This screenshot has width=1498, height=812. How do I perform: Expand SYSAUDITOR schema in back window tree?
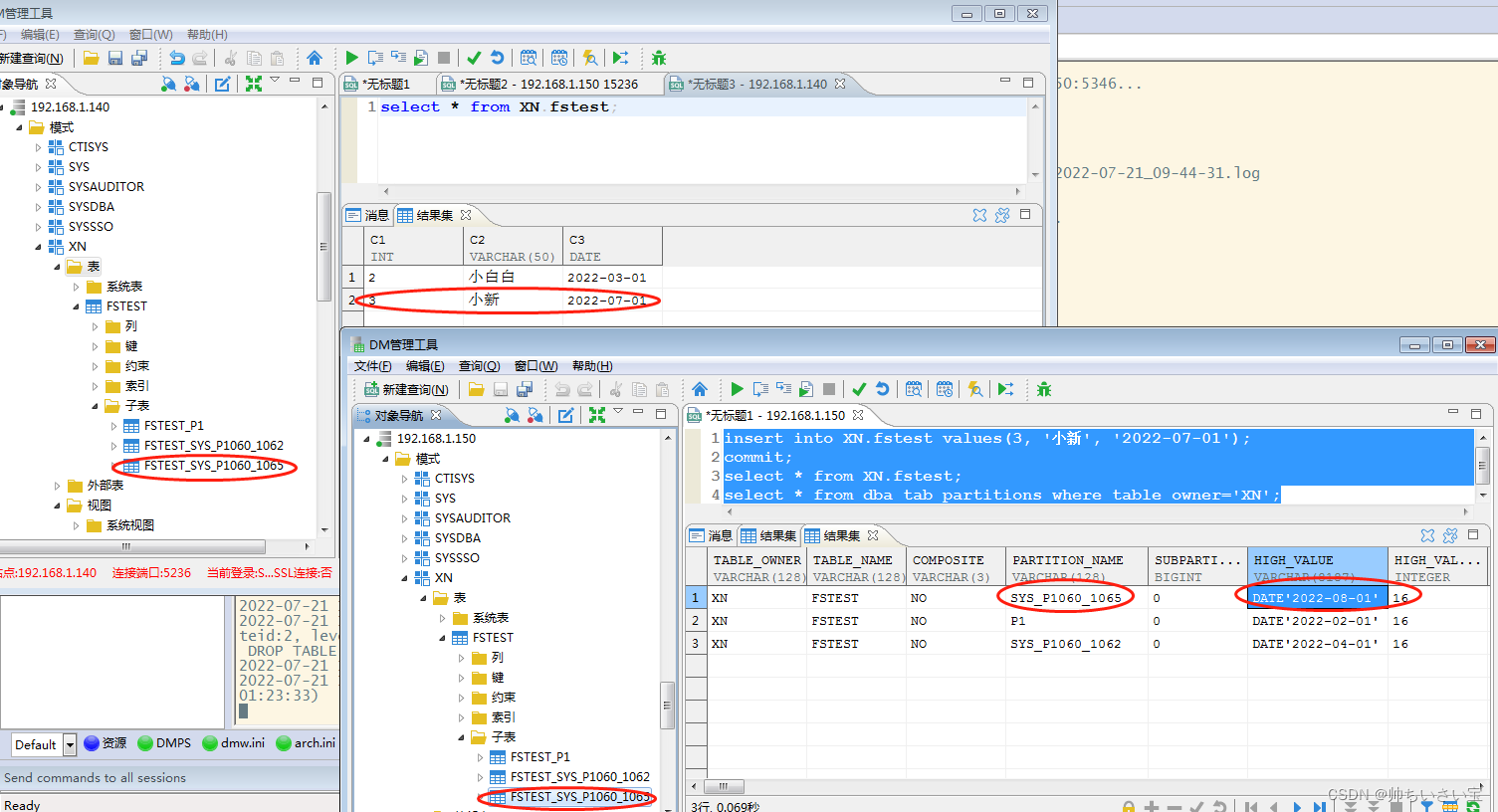(x=39, y=187)
